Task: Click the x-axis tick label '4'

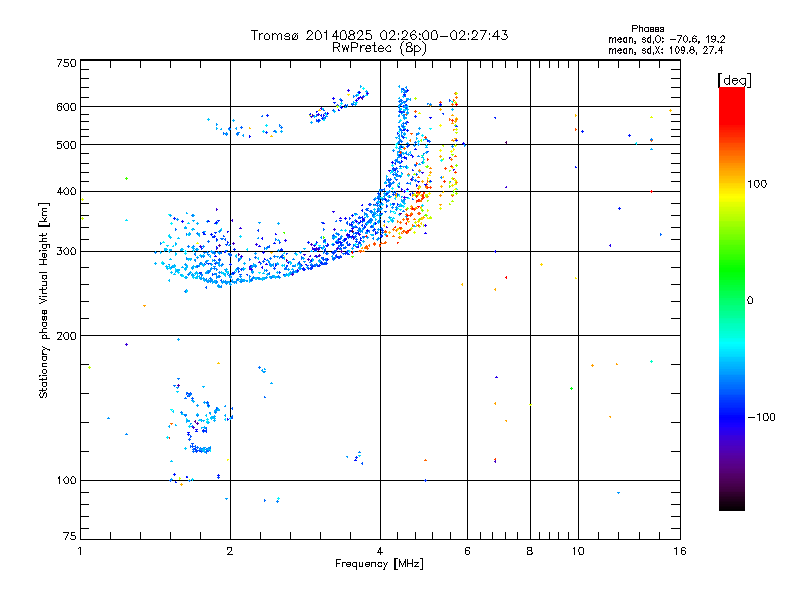Action: coord(380,551)
